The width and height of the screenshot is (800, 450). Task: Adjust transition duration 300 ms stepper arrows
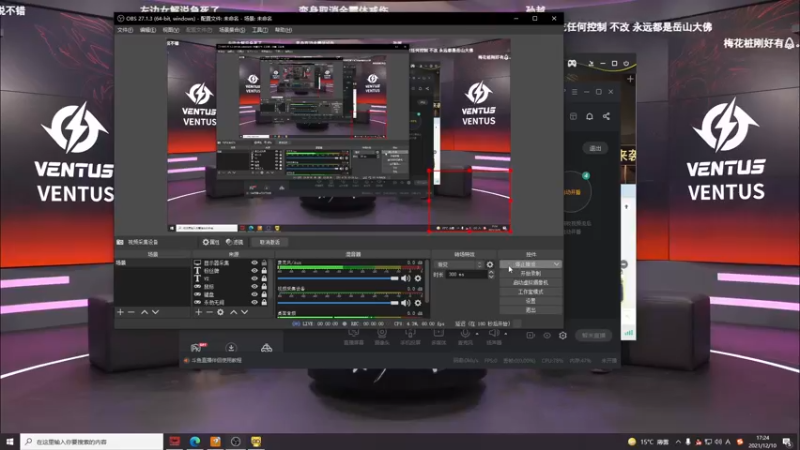click(491, 274)
